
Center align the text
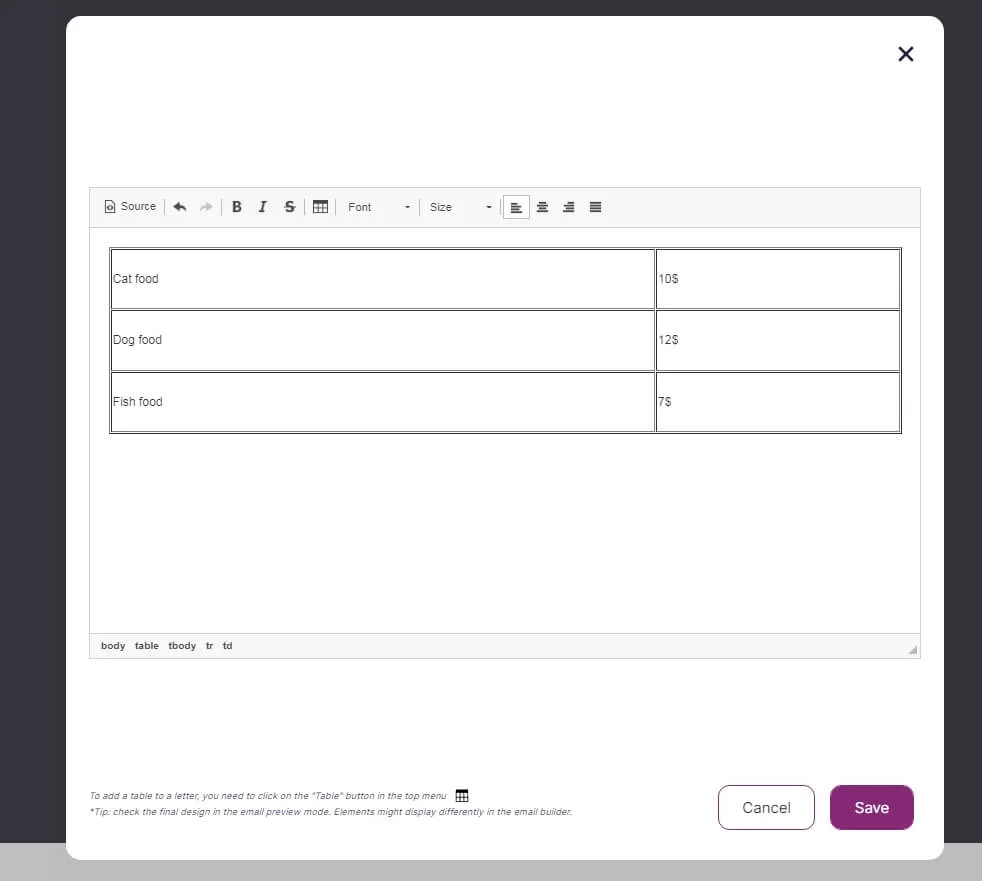pos(542,207)
